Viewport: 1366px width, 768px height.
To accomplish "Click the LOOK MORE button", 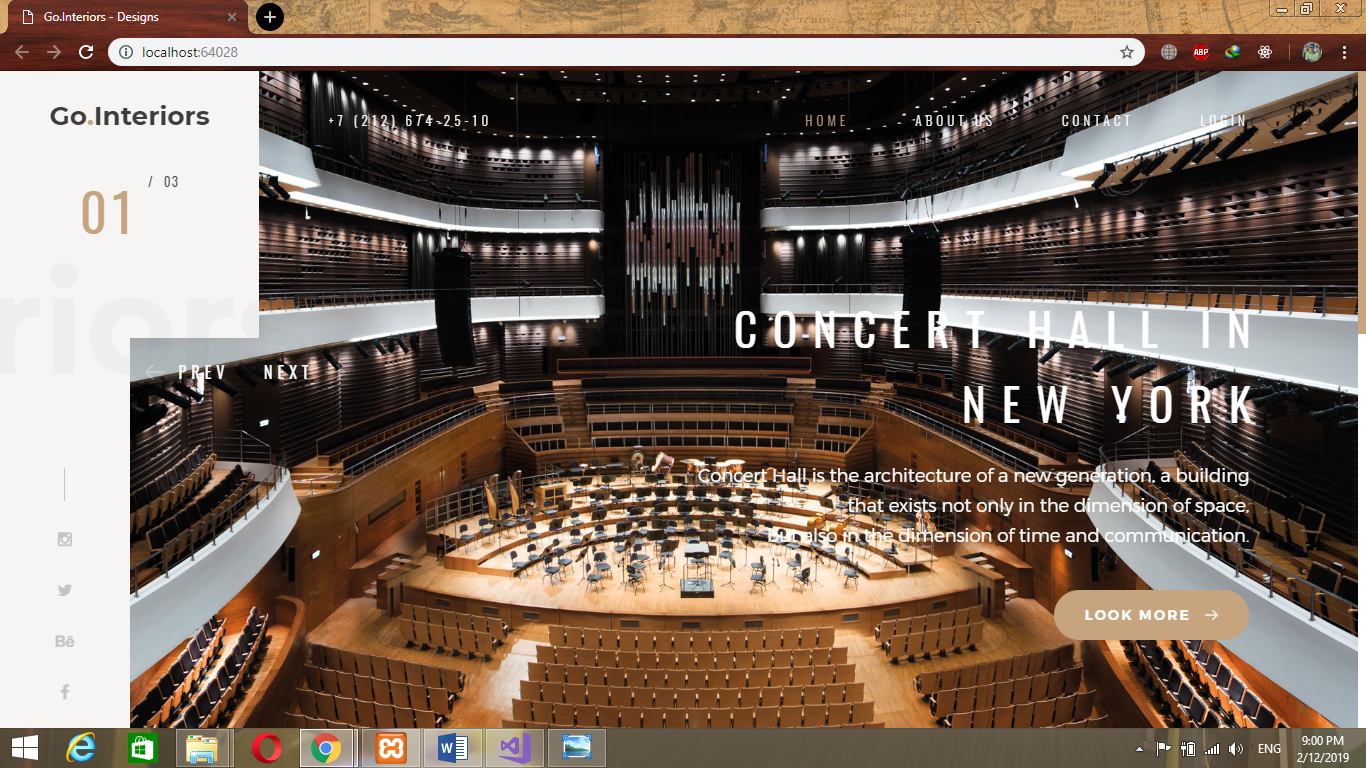I will pyautogui.click(x=1151, y=615).
